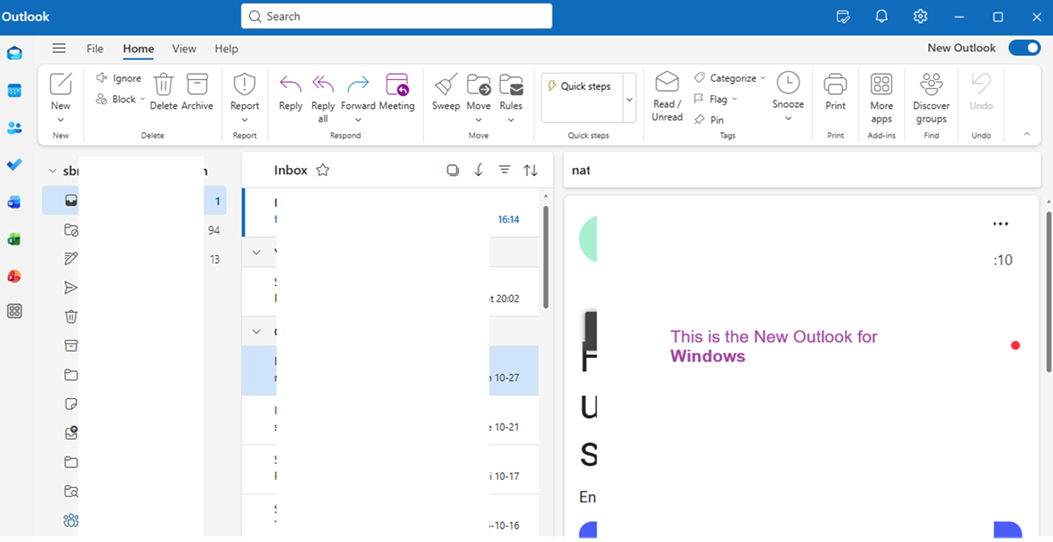
Task: Click the reading pane scrollbar
Action: click(1048, 292)
